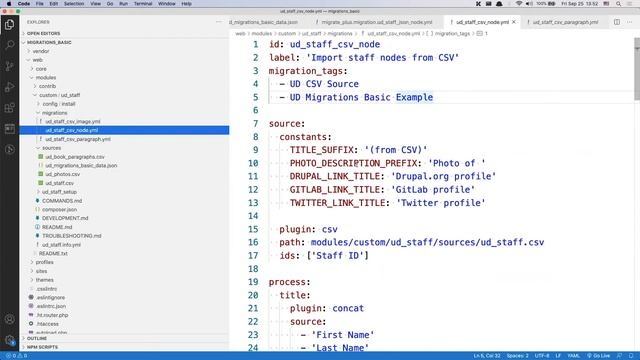Open editor More Actions ellipsis

pos(630,22)
